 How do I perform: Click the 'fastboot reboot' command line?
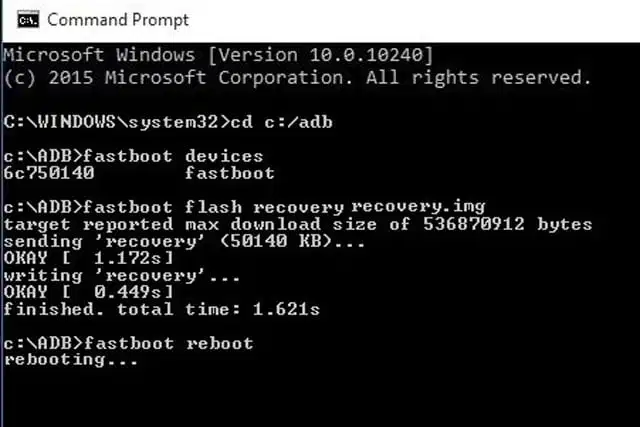169,343
